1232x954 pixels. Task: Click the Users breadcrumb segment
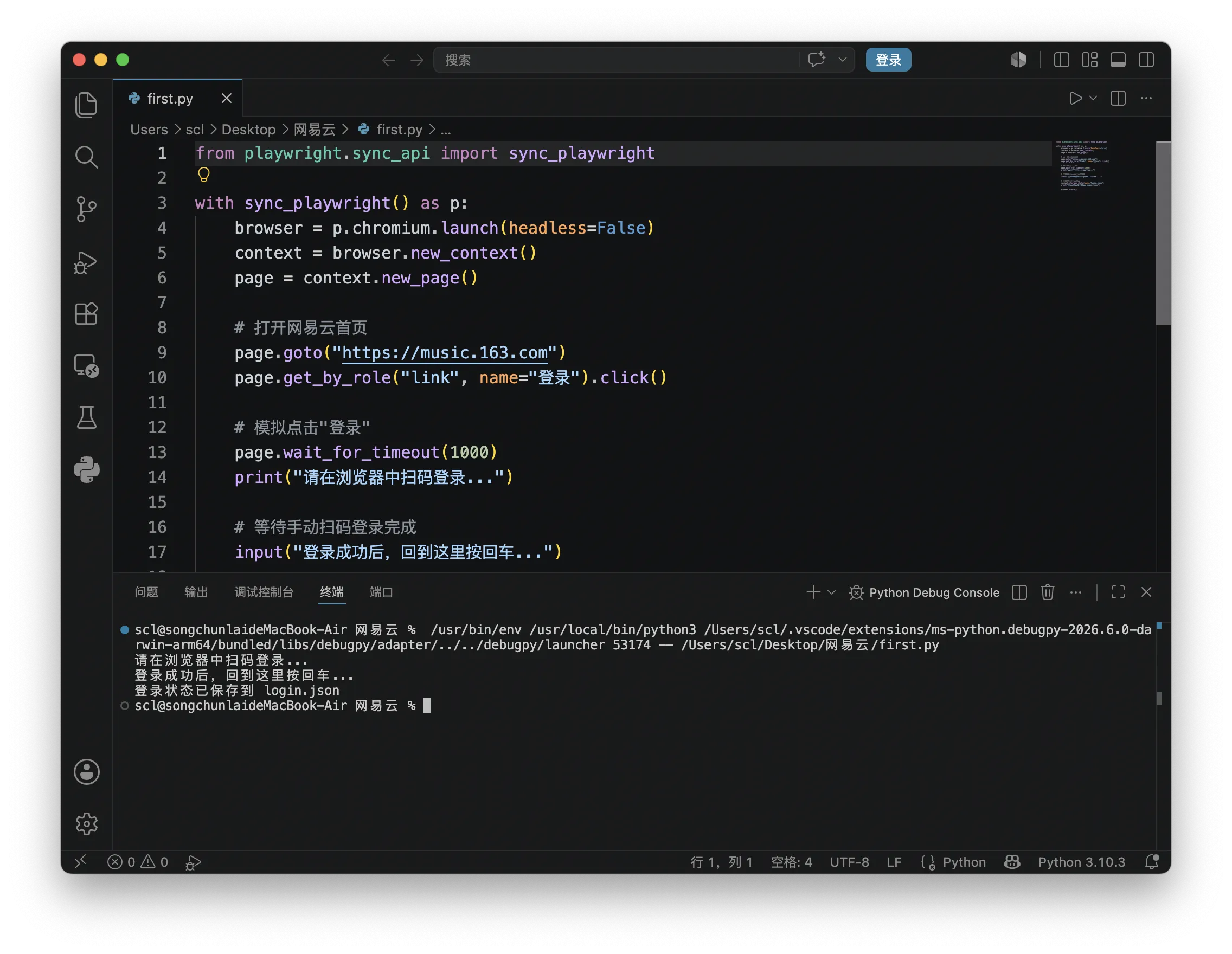pyautogui.click(x=149, y=130)
